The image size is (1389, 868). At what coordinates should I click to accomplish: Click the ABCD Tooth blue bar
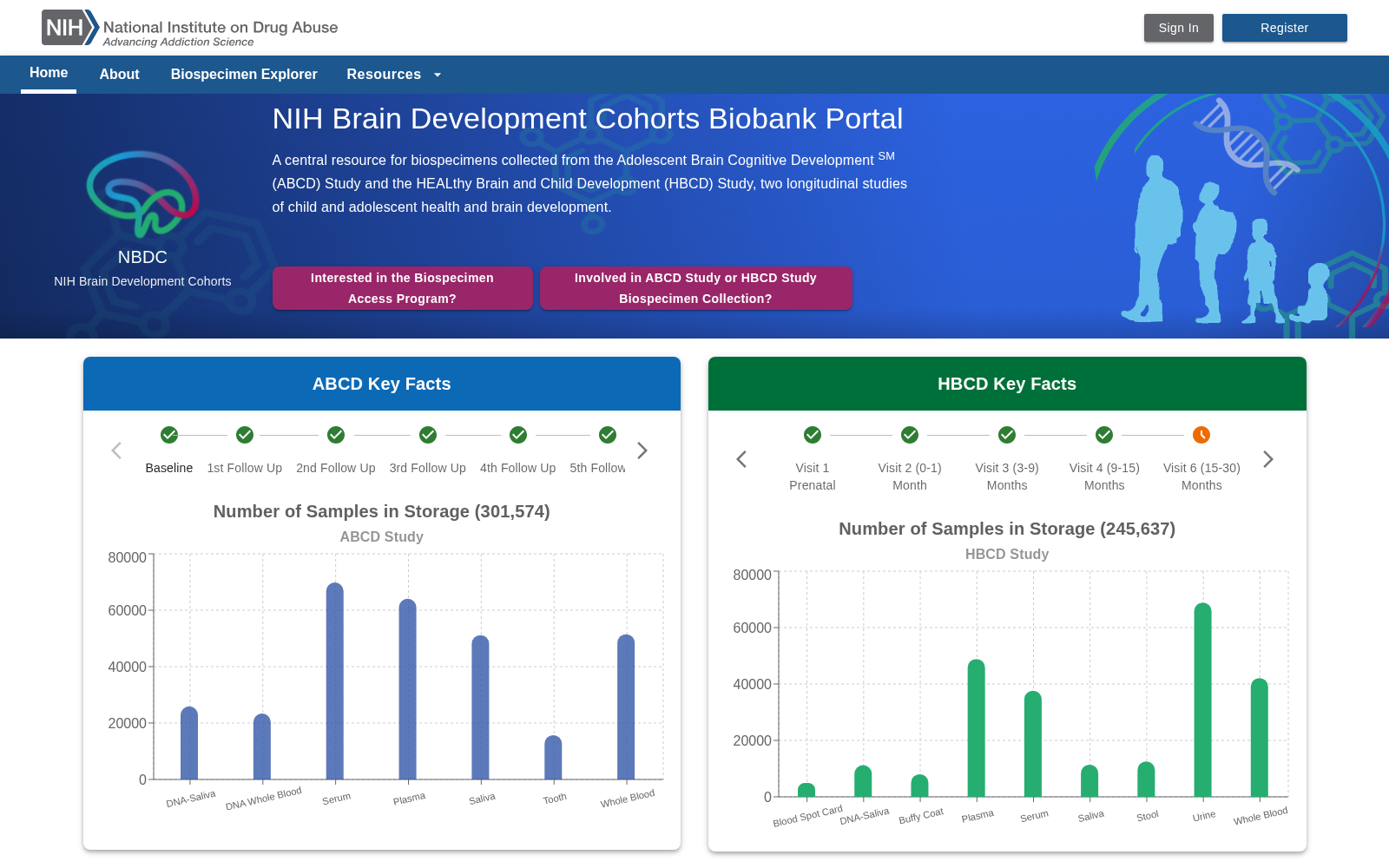553,758
